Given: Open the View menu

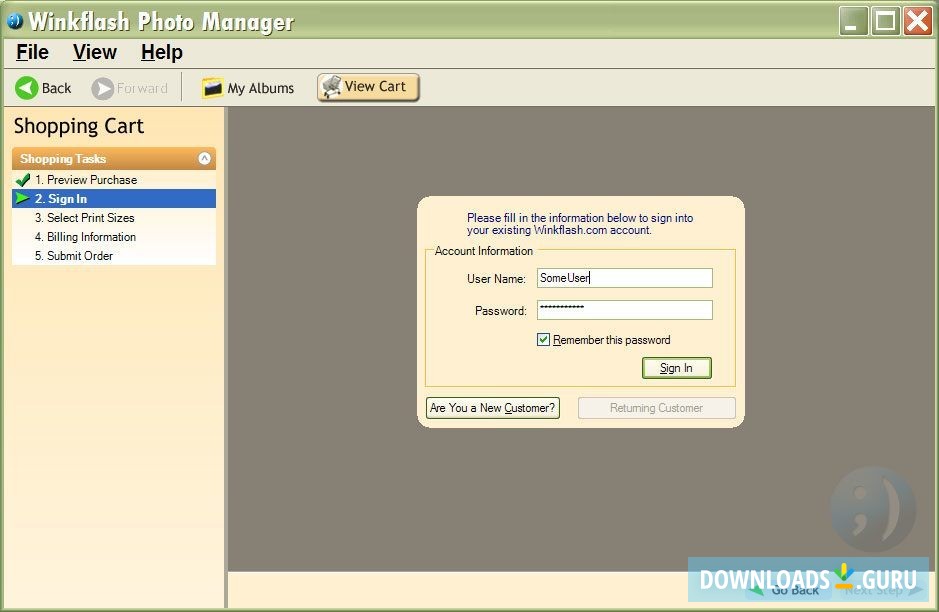Looking at the screenshot, I should pos(95,52).
